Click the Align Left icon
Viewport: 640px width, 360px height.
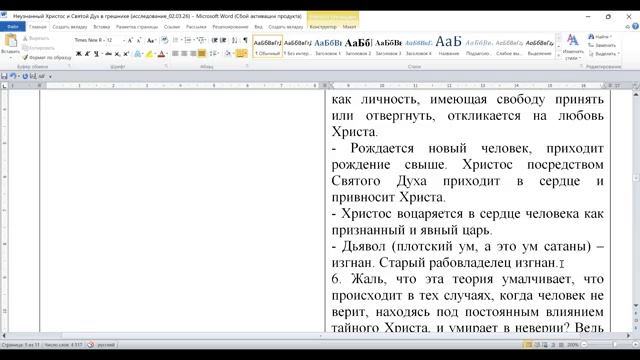coord(175,54)
